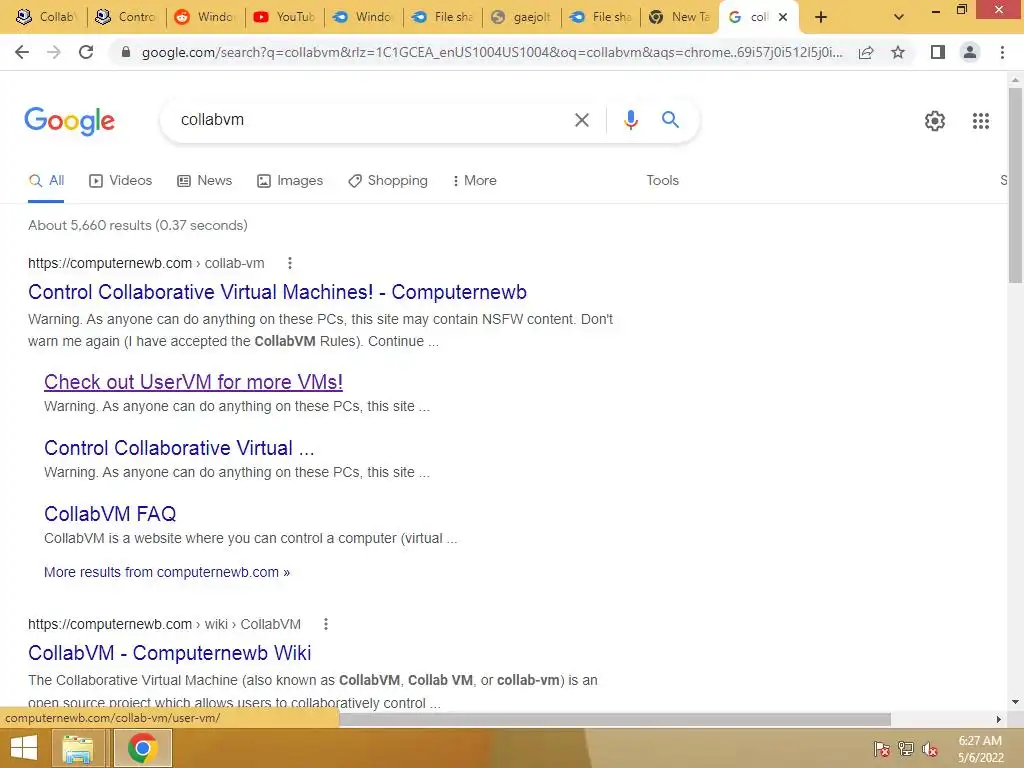Image resolution: width=1024 pixels, height=768 pixels.
Task: Open the Google apps grid
Action: 980,121
